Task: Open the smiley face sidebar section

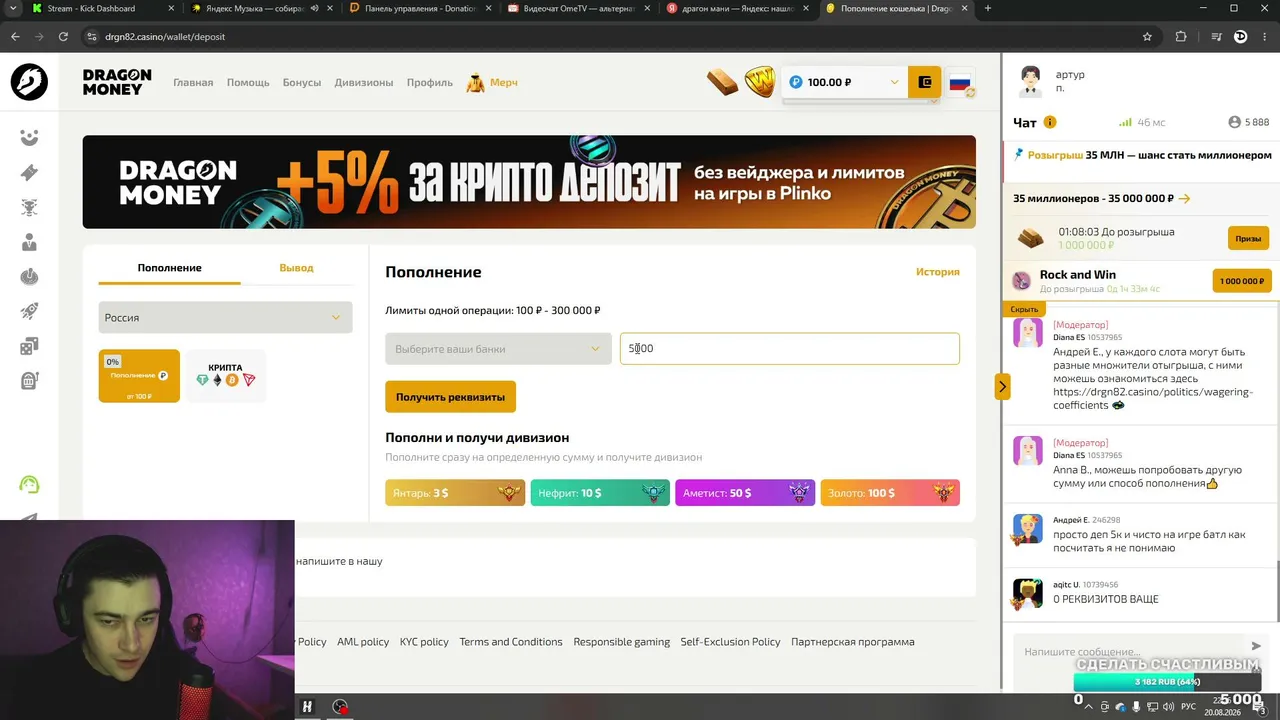Action: point(29,137)
